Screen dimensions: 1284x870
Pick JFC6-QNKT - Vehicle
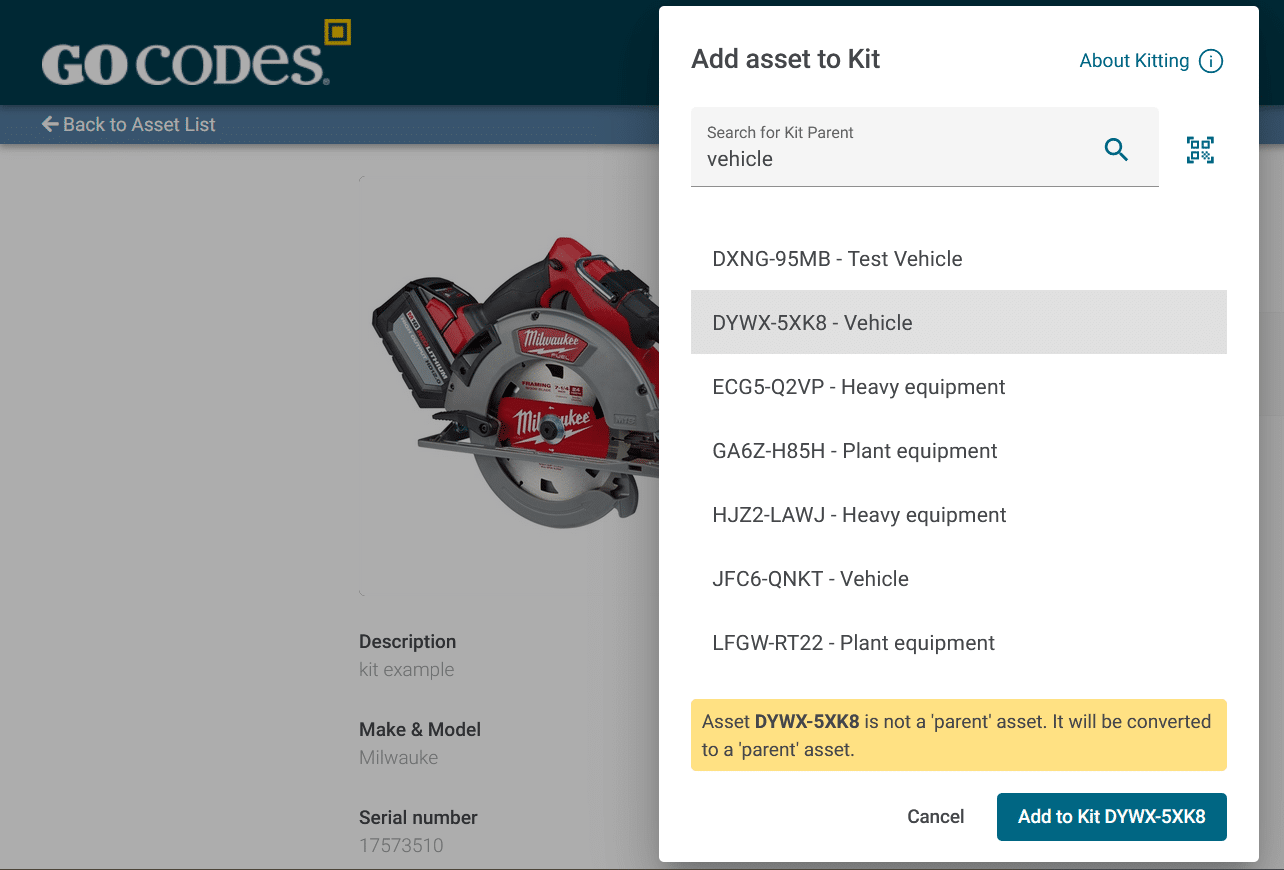tap(810, 579)
